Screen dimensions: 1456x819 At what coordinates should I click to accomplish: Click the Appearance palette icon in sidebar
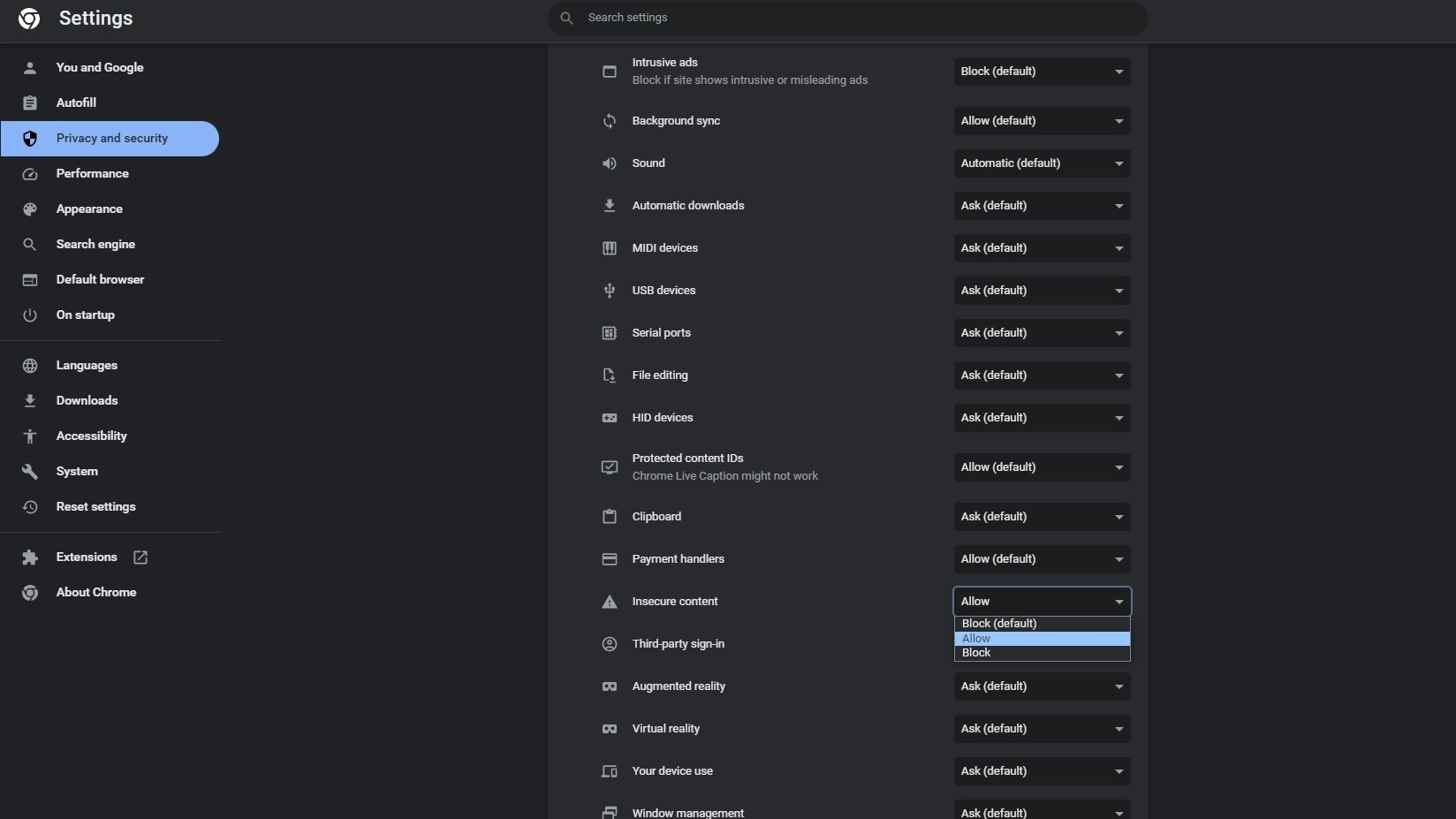30,209
